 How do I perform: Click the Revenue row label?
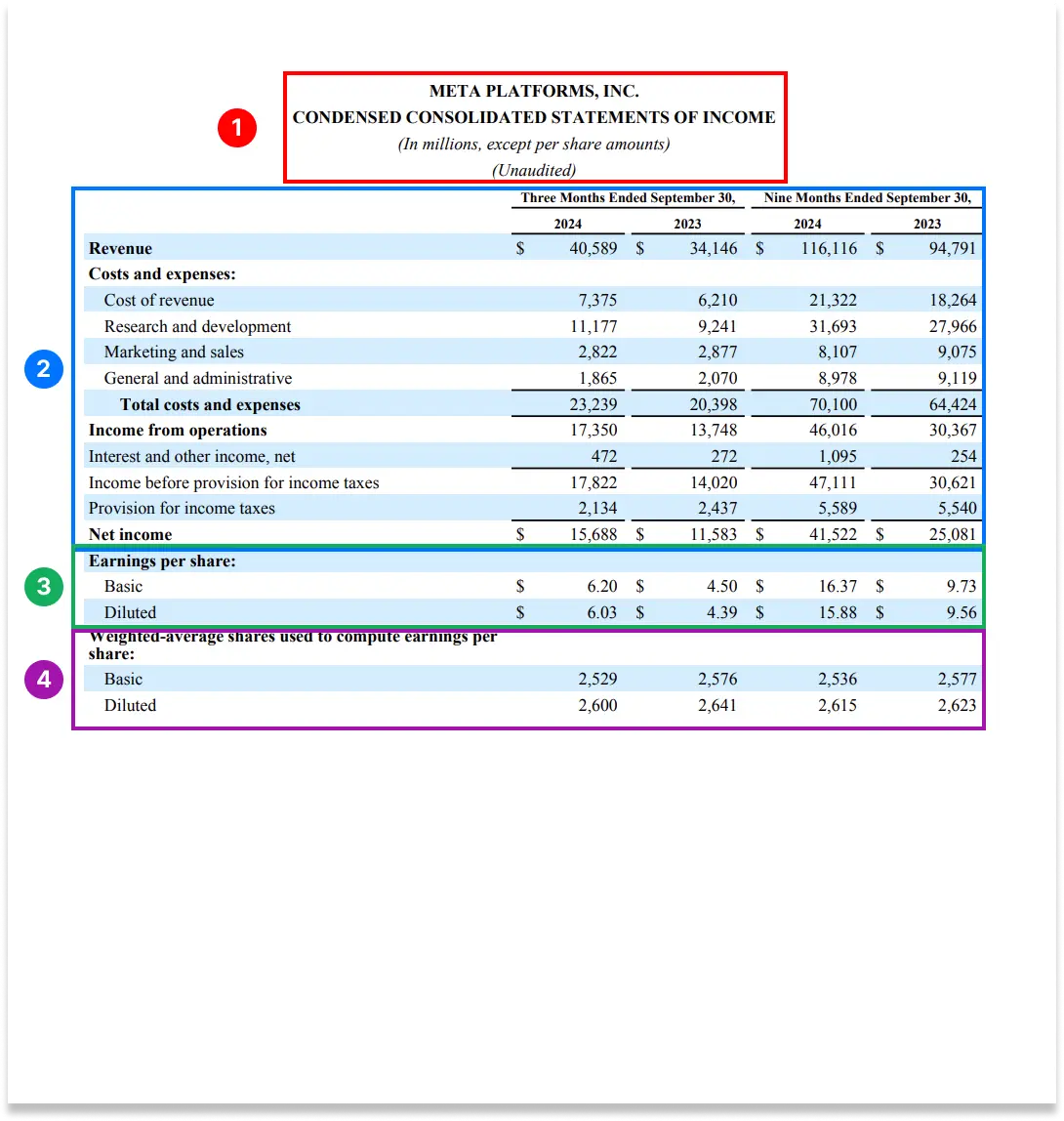point(120,249)
